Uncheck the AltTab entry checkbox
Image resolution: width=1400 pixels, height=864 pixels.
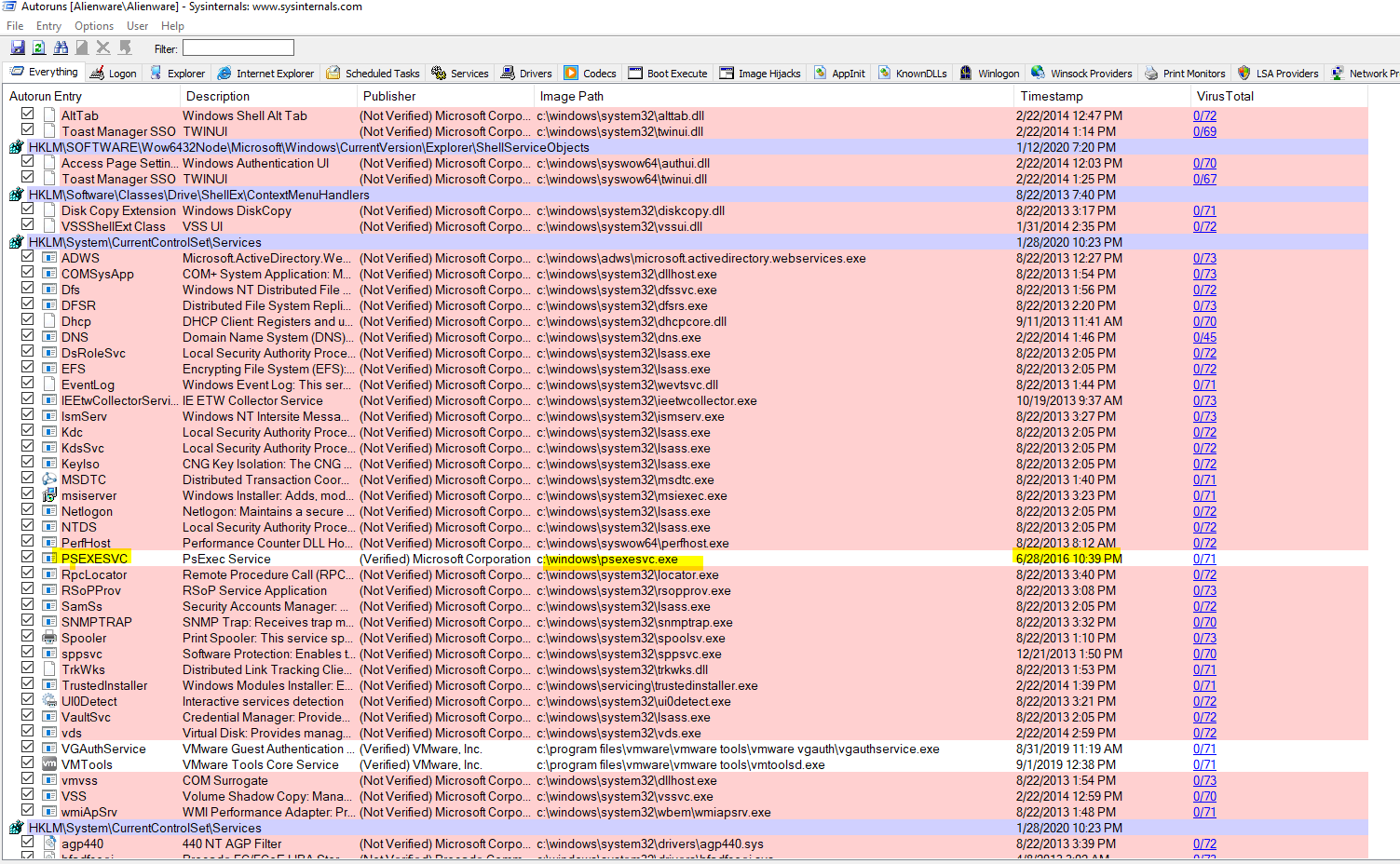coord(28,115)
